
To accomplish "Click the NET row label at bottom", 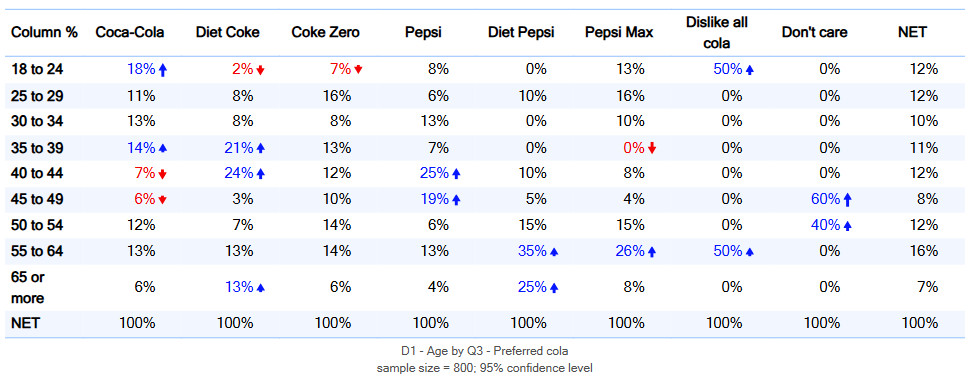I will [25, 323].
